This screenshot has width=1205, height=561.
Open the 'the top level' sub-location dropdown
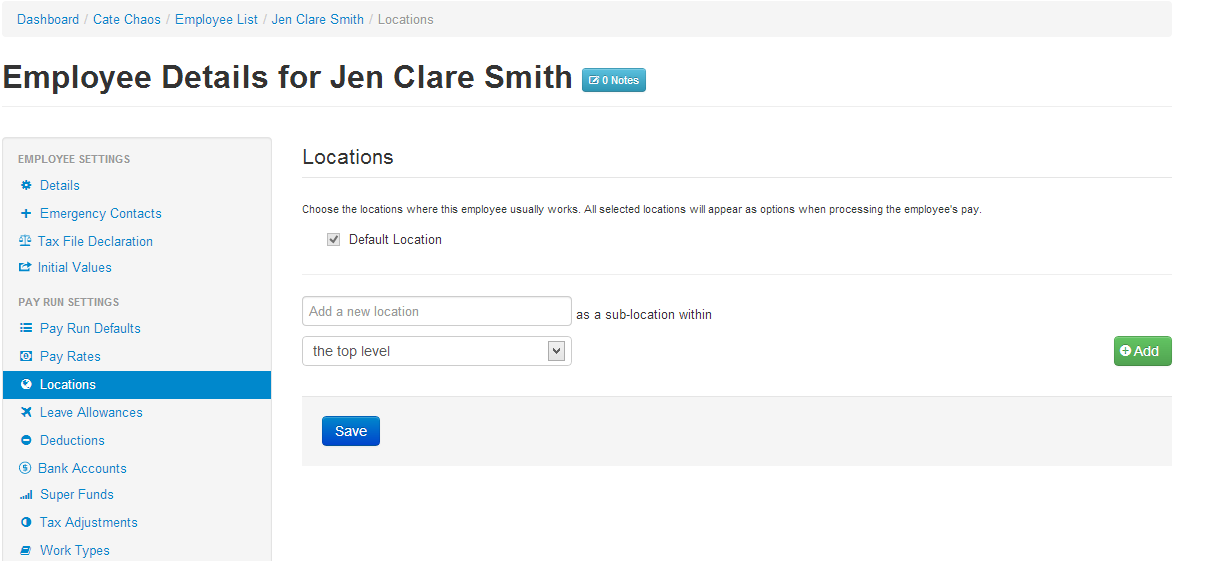click(437, 351)
